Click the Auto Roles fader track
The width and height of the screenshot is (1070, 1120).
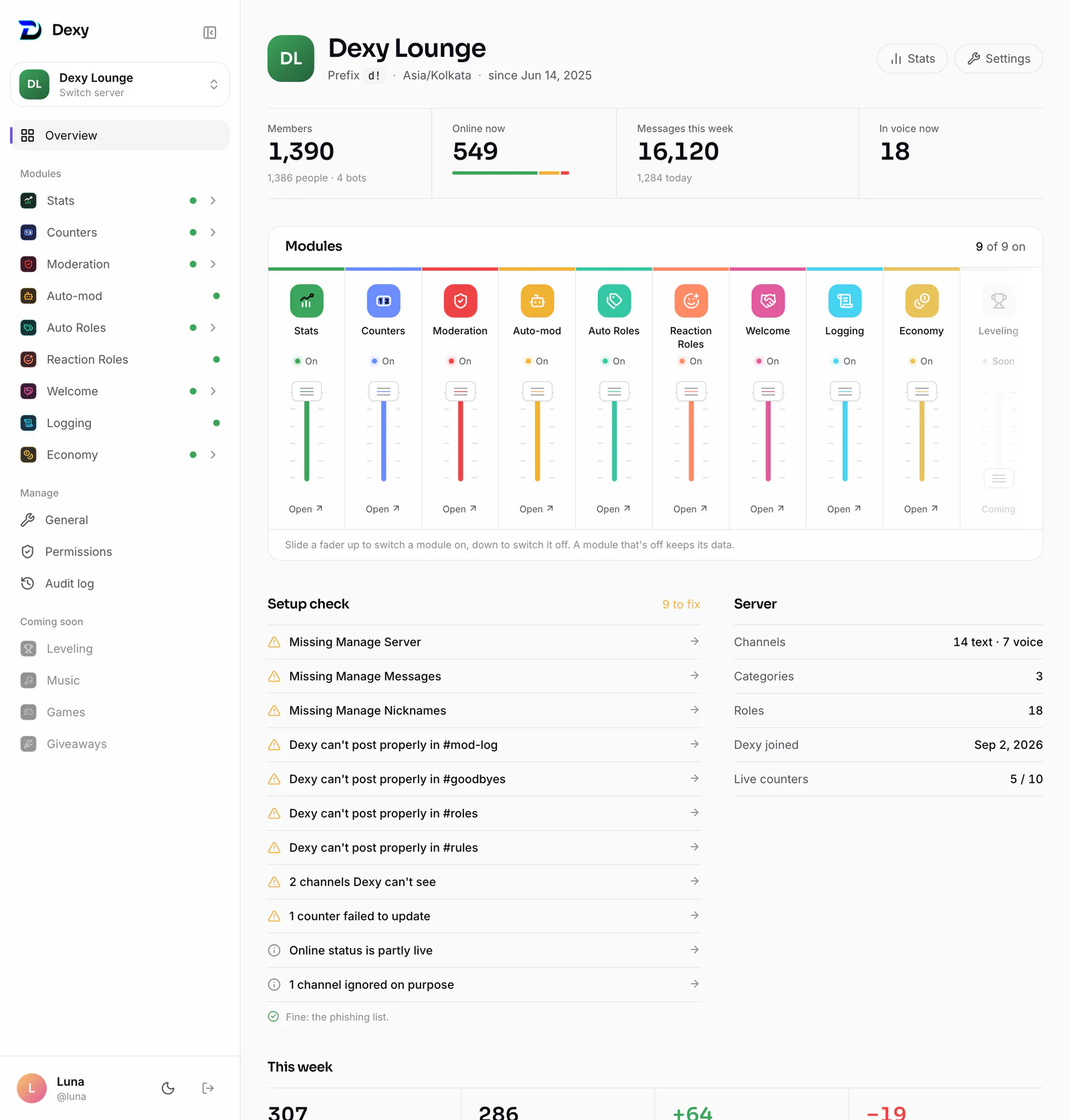click(614, 441)
